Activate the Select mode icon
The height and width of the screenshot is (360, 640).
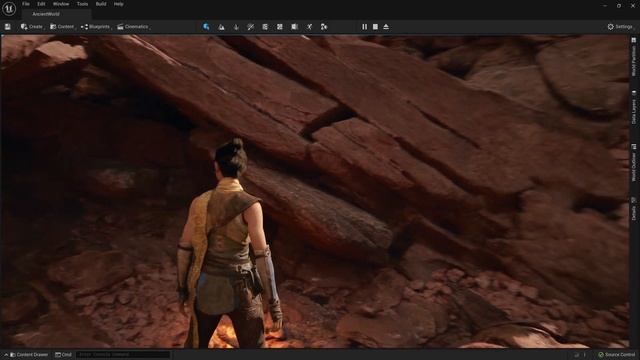click(206, 27)
